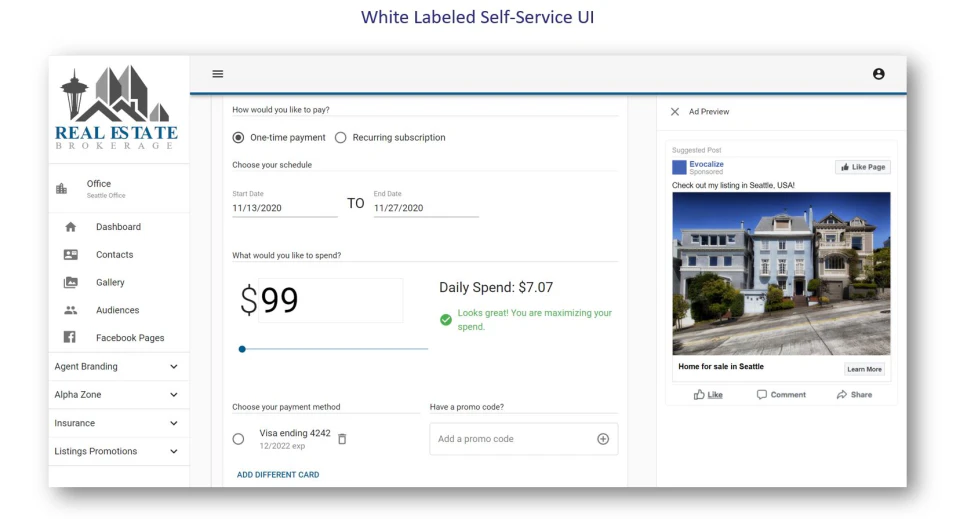
Task: Click the user account profile icon
Action: point(878,74)
